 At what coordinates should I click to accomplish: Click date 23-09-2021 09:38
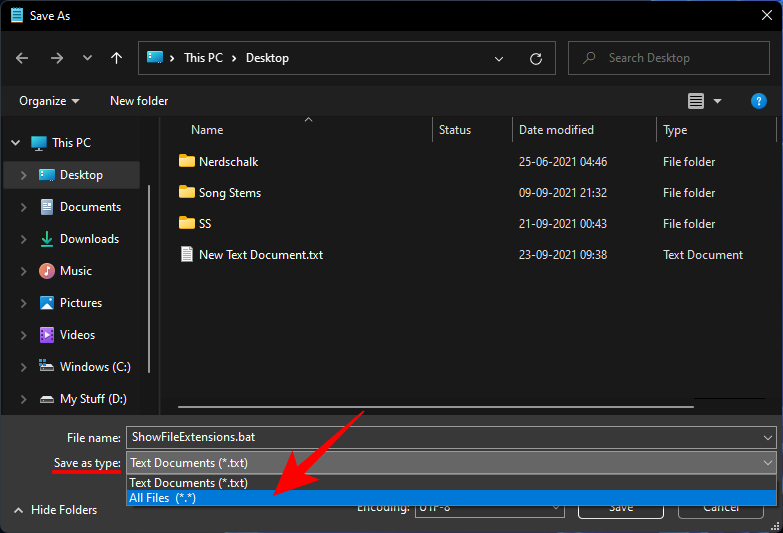563,255
